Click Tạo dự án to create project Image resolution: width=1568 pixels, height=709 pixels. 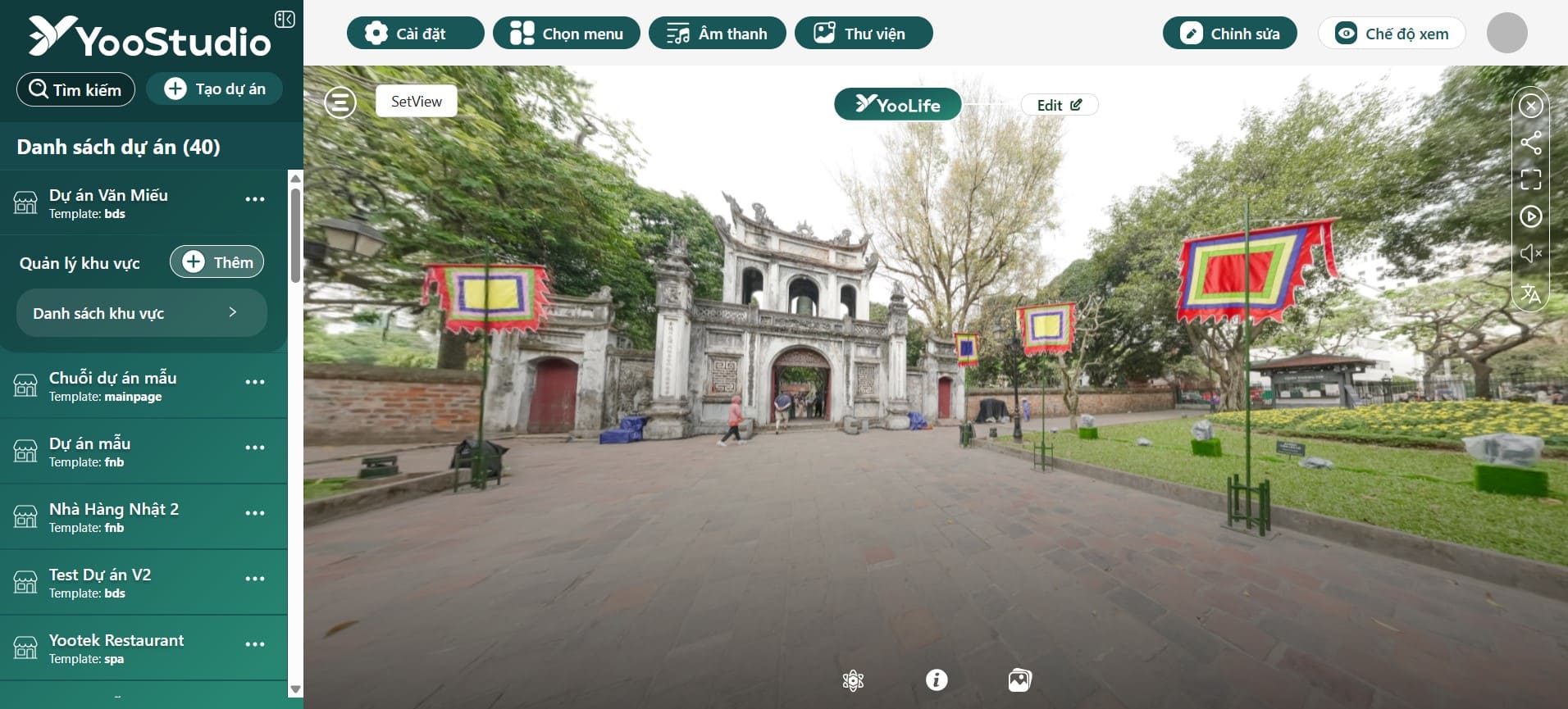click(x=215, y=89)
